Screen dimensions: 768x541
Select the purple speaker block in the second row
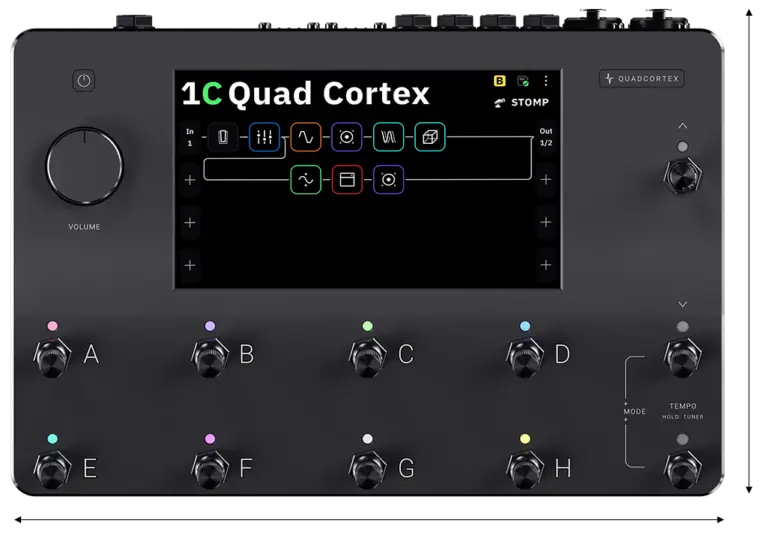click(388, 180)
